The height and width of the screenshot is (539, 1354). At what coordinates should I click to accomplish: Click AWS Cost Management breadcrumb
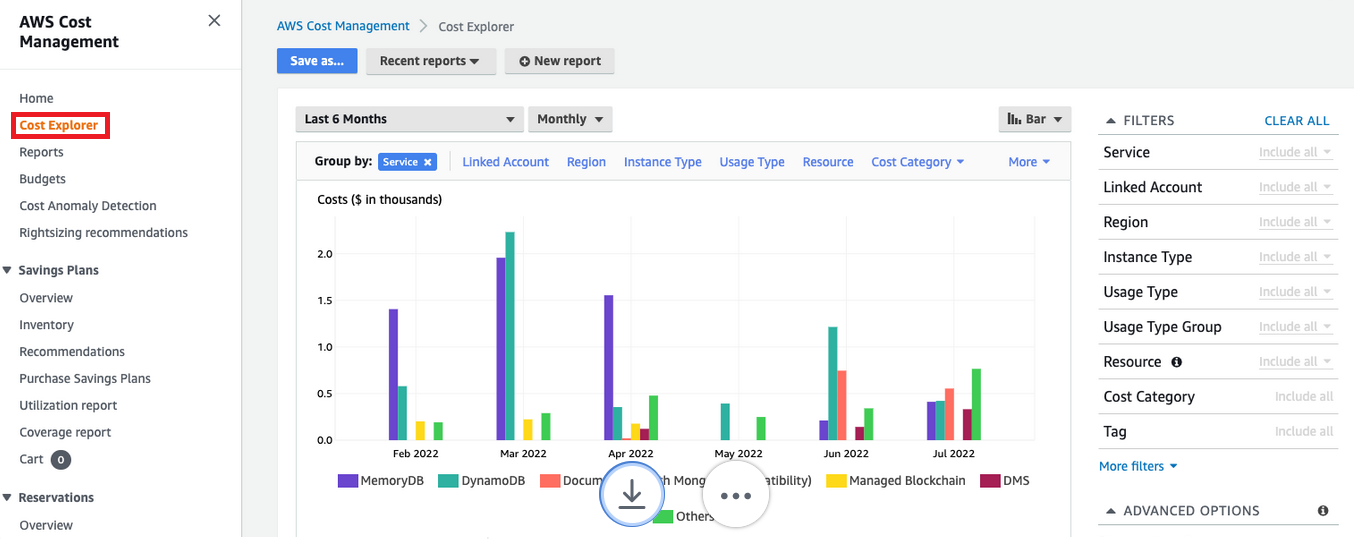(x=343, y=26)
